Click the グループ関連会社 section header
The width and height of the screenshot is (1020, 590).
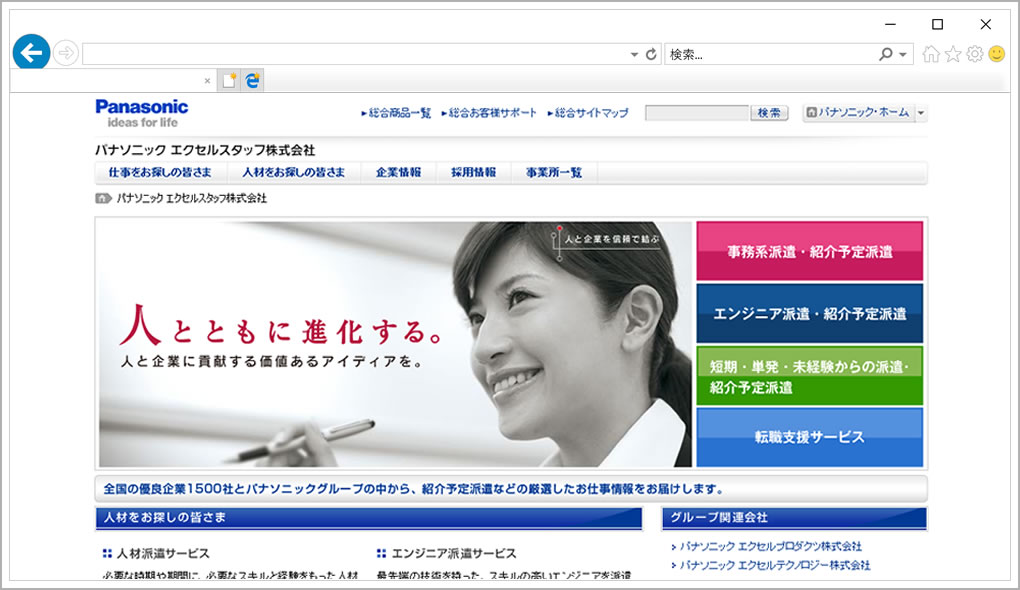[x=794, y=518]
